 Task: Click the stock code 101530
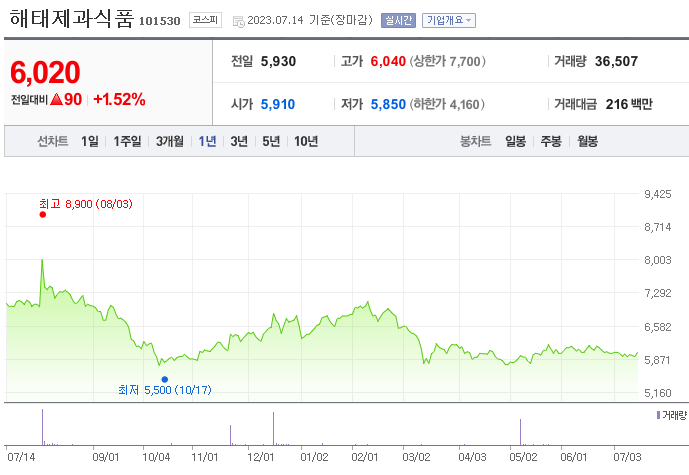point(160,21)
